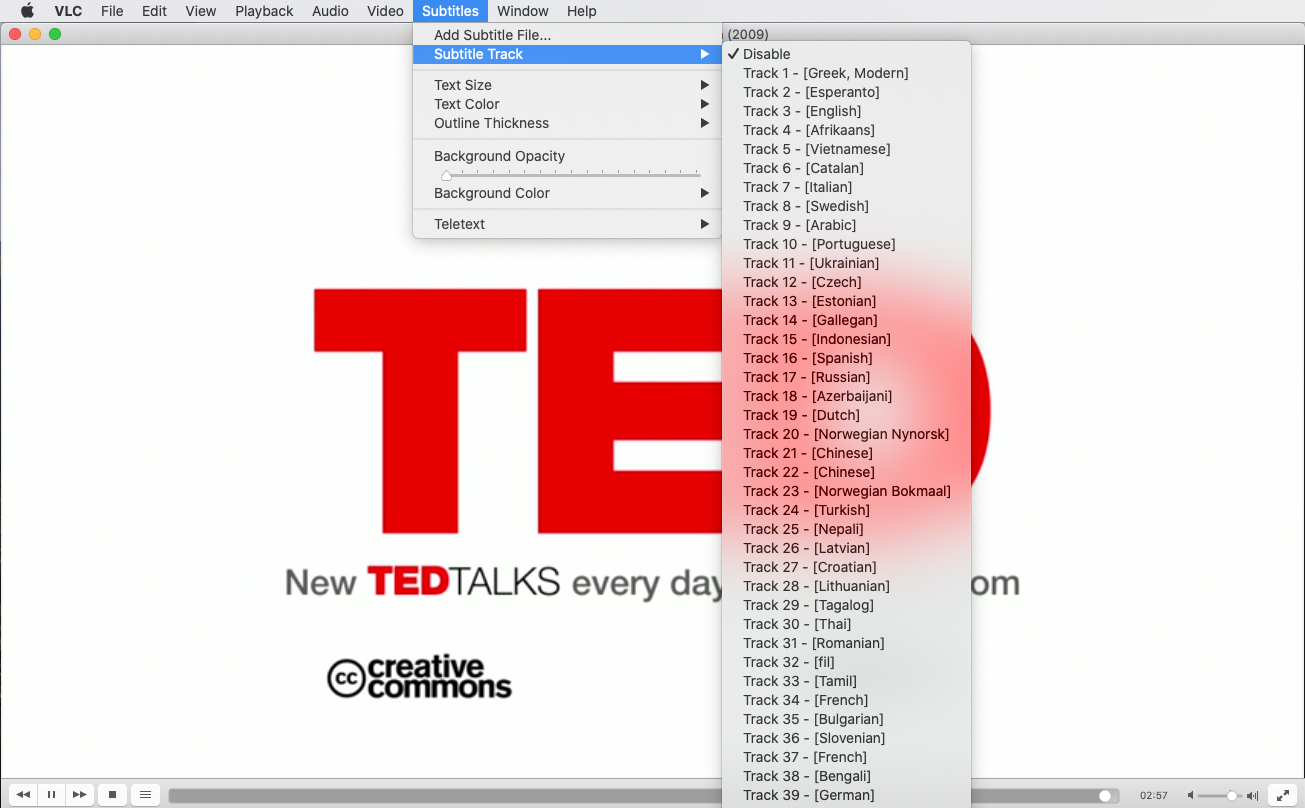Screen dimensions: 1305x808
Task: Click the 02:57 elapsed time display
Action: pyautogui.click(x=1153, y=796)
